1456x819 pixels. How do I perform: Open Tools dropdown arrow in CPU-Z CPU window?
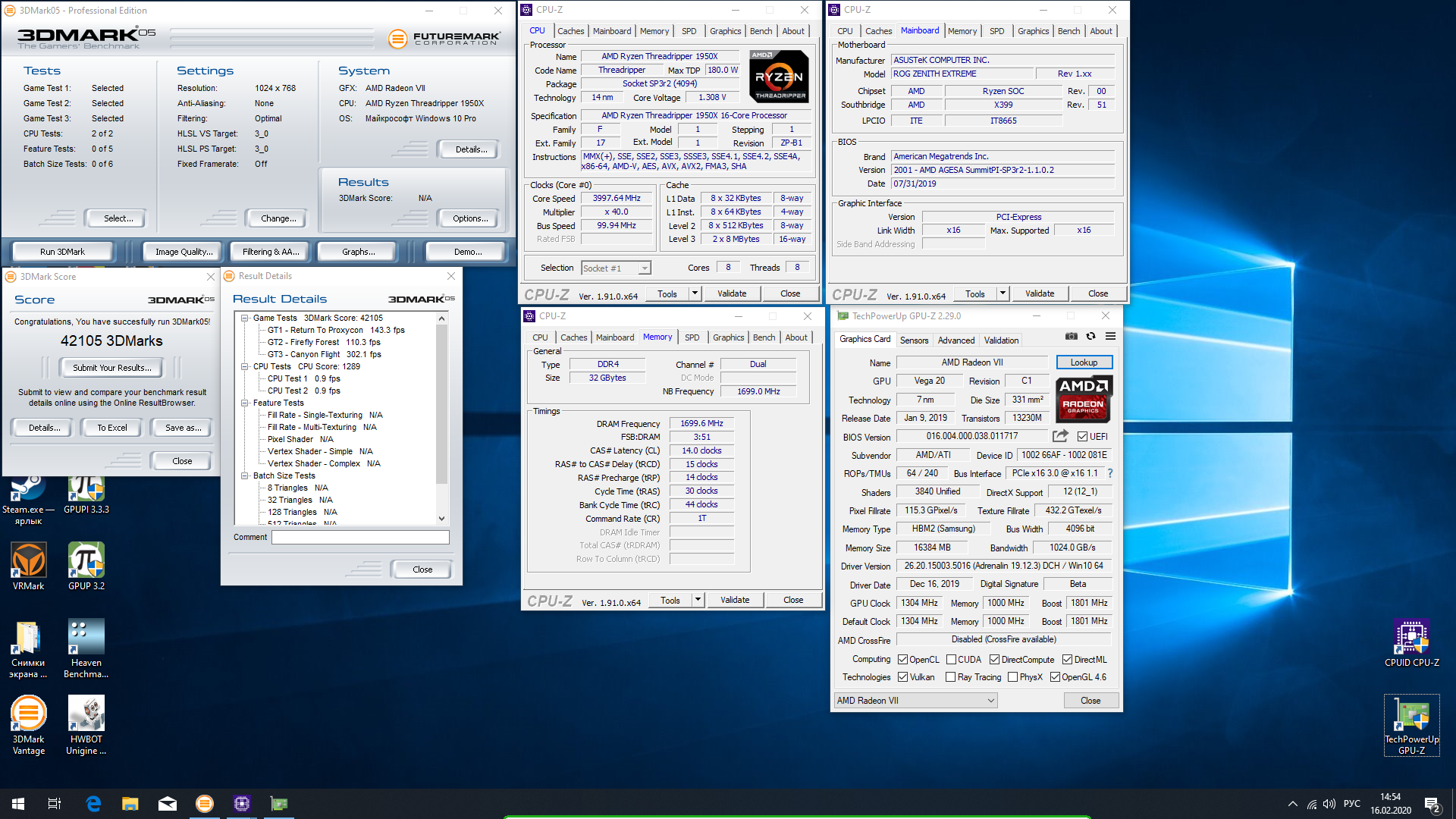coord(695,293)
